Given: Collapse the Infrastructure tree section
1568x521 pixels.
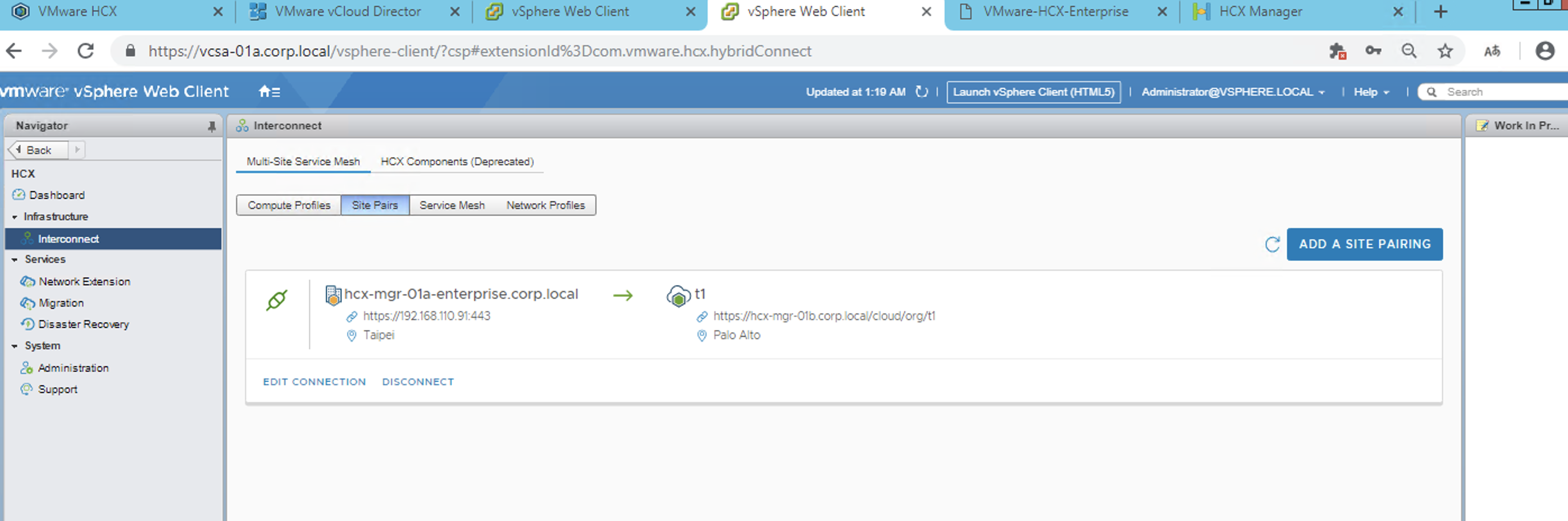Looking at the screenshot, I should point(15,217).
